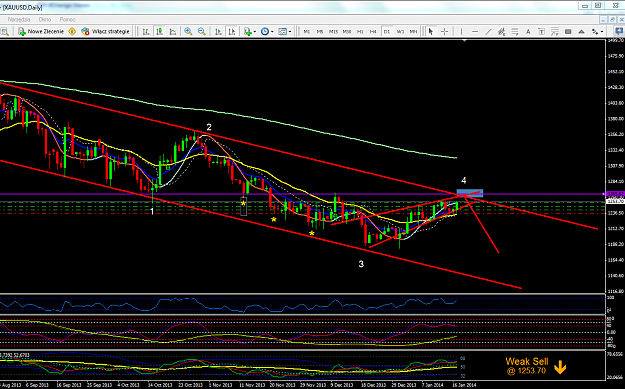Open the Narzędzia menu
Viewport: 625px width, 389px height.
19,19
